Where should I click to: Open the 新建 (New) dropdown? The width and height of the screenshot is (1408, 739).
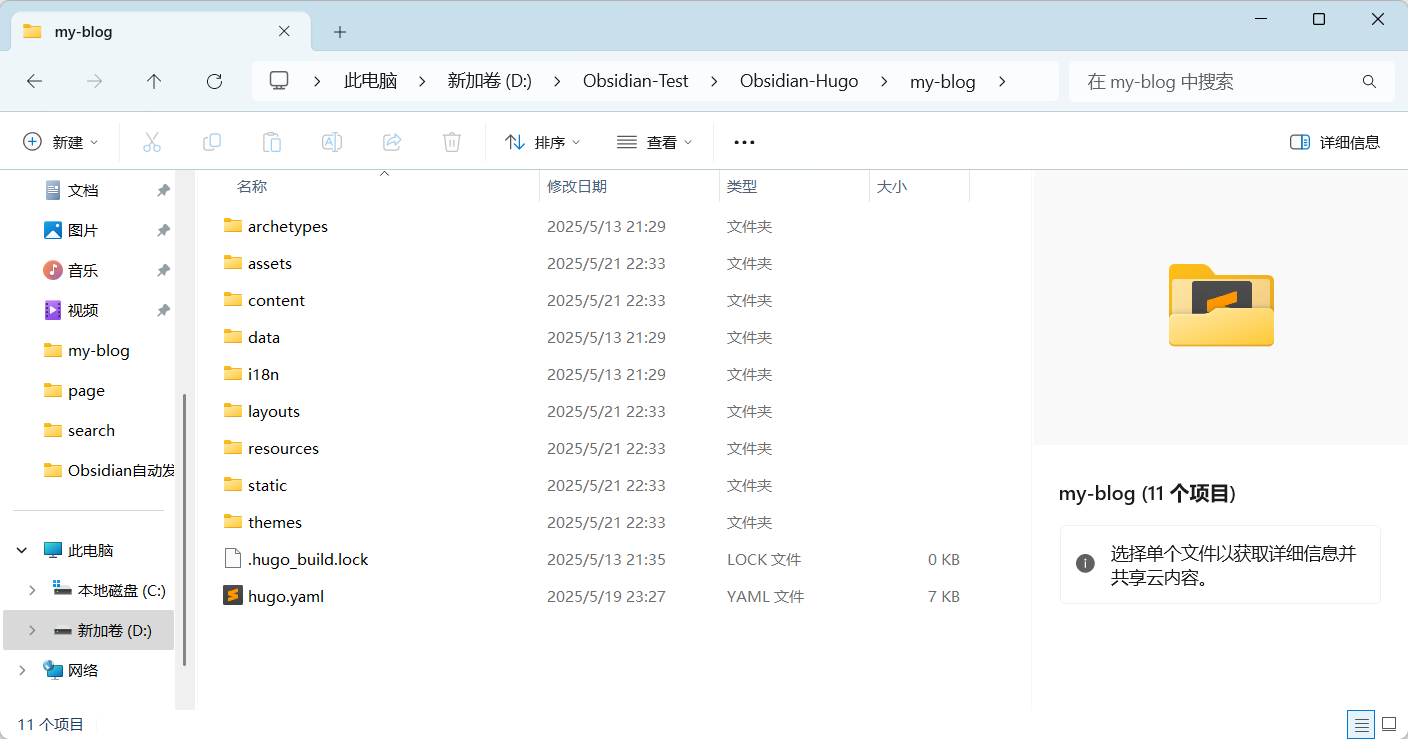61,142
